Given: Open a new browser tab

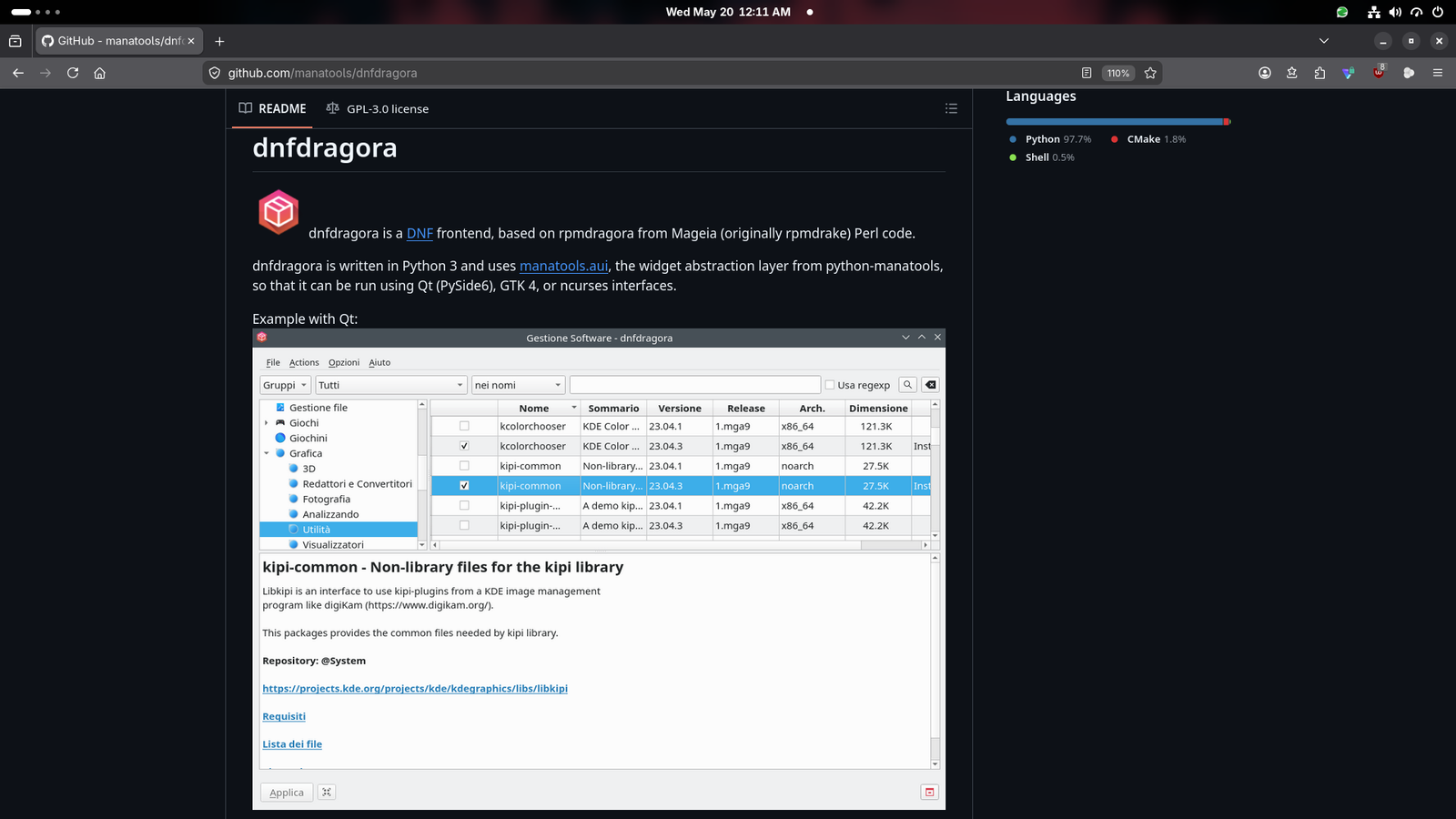Looking at the screenshot, I should point(219,41).
